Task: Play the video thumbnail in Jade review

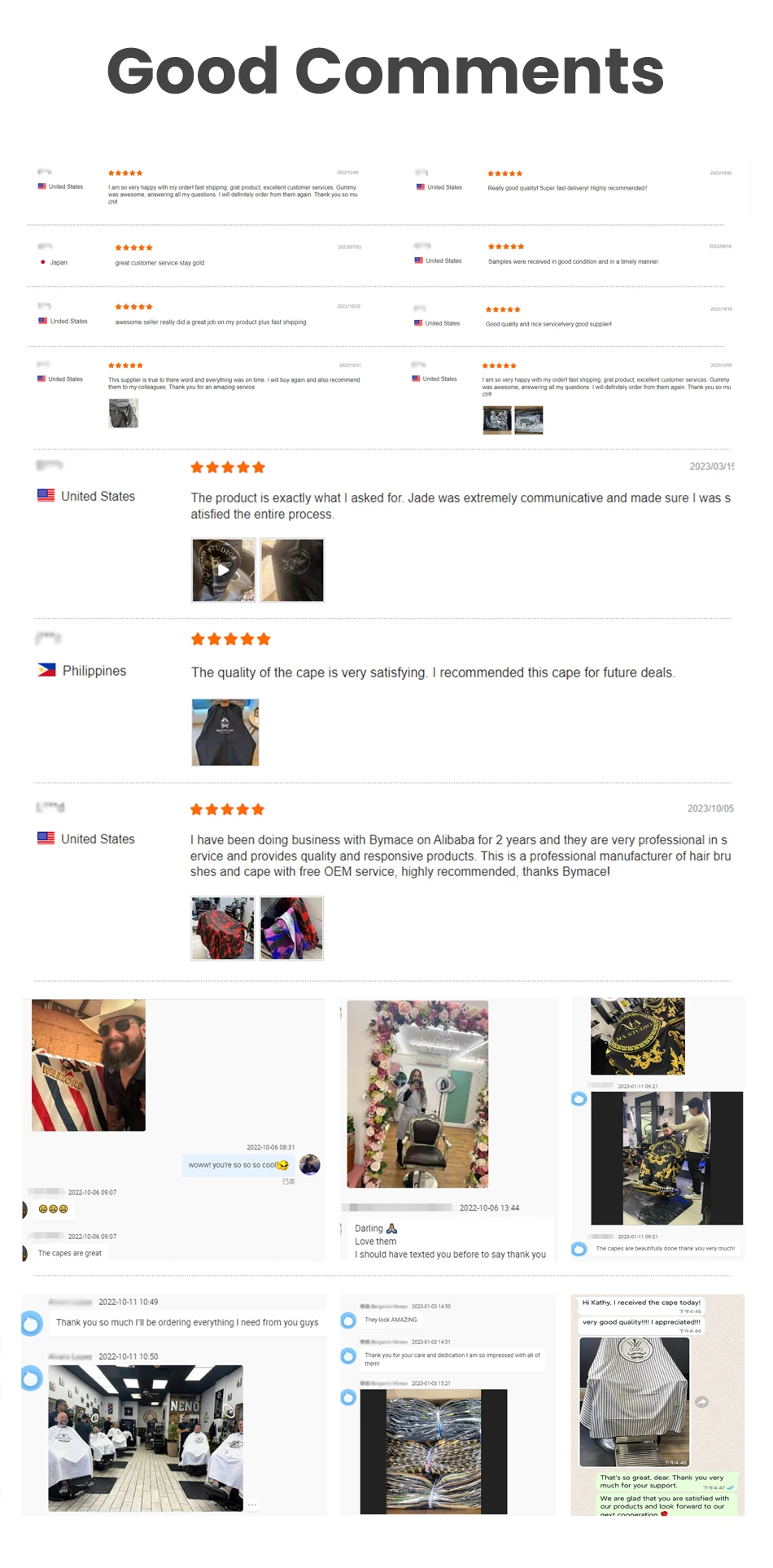Action: point(224,570)
